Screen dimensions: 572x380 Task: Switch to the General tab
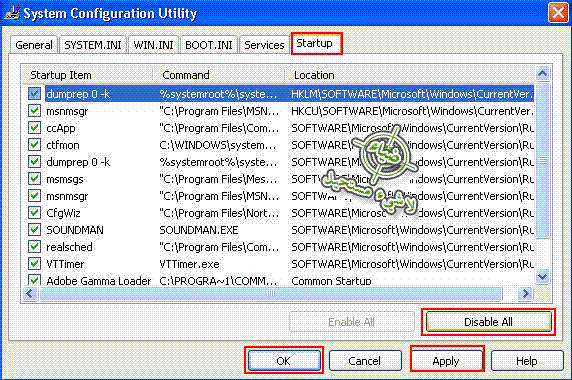(34, 45)
